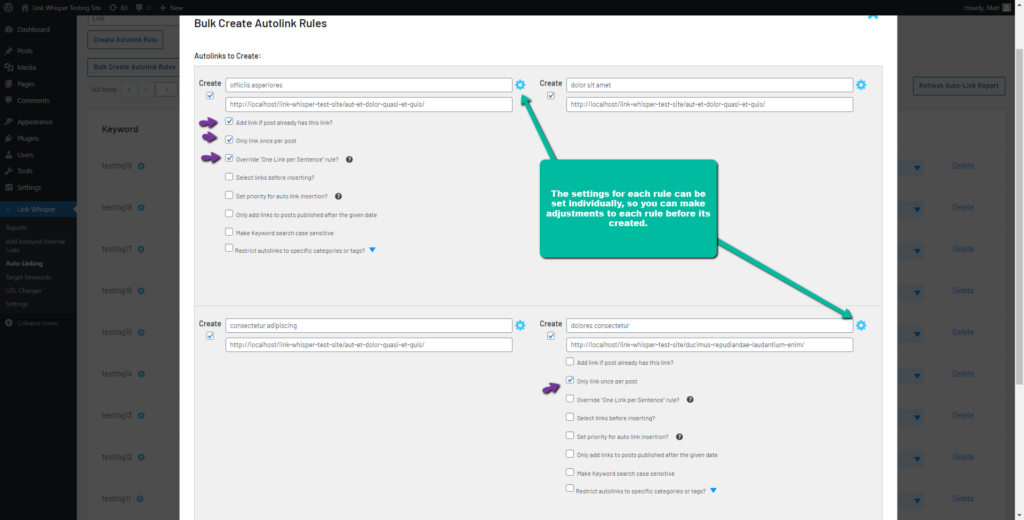The width and height of the screenshot is (1024, 520).
Task: Edit the dolor sit amet keyword field
Action: tap(710, 85)
